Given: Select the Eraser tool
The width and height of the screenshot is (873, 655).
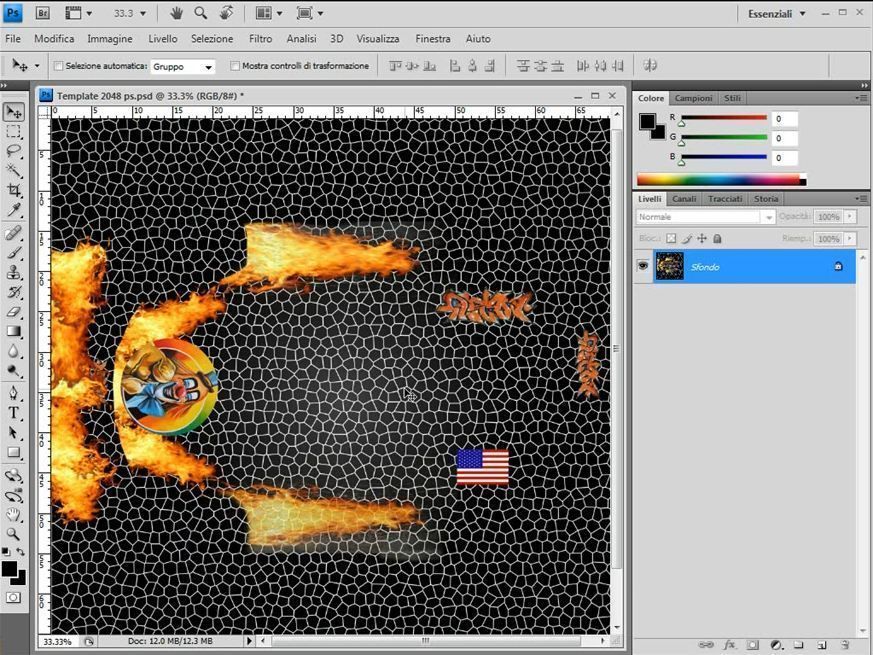Looking at the screenshot, I should [14, 311].
